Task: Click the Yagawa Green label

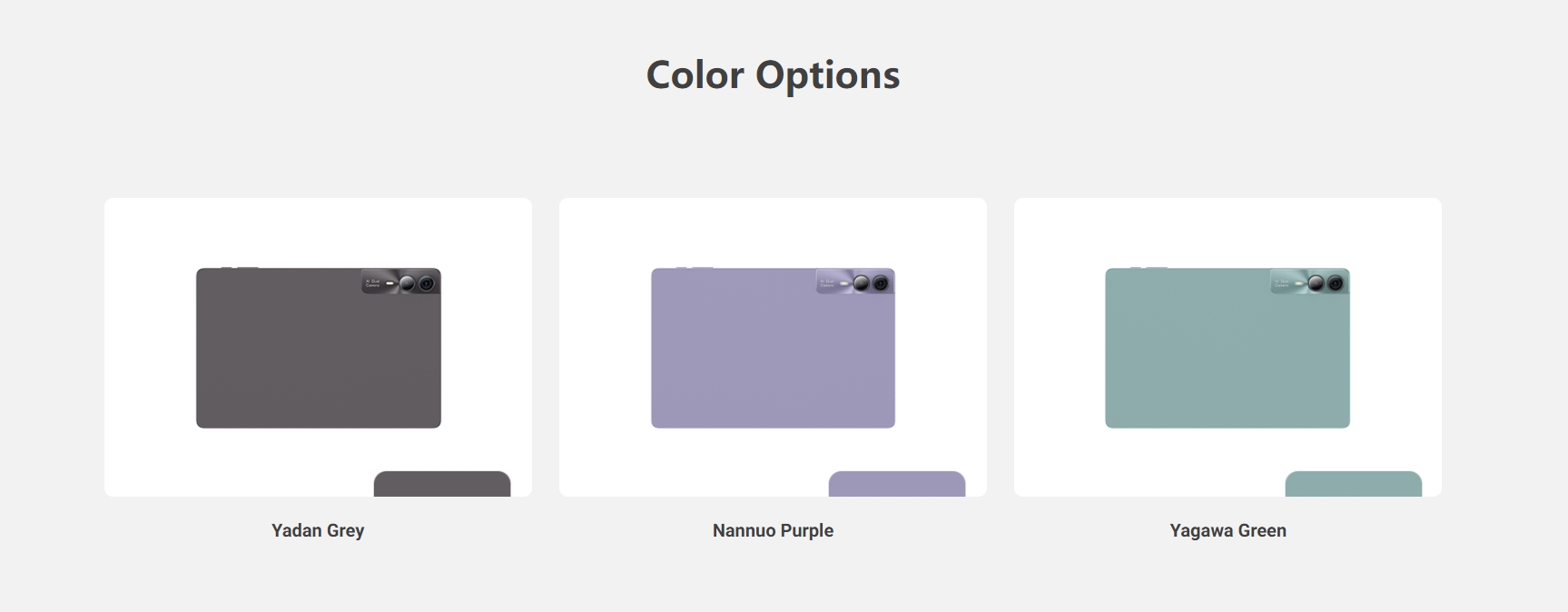Action: coord(1228,530)
